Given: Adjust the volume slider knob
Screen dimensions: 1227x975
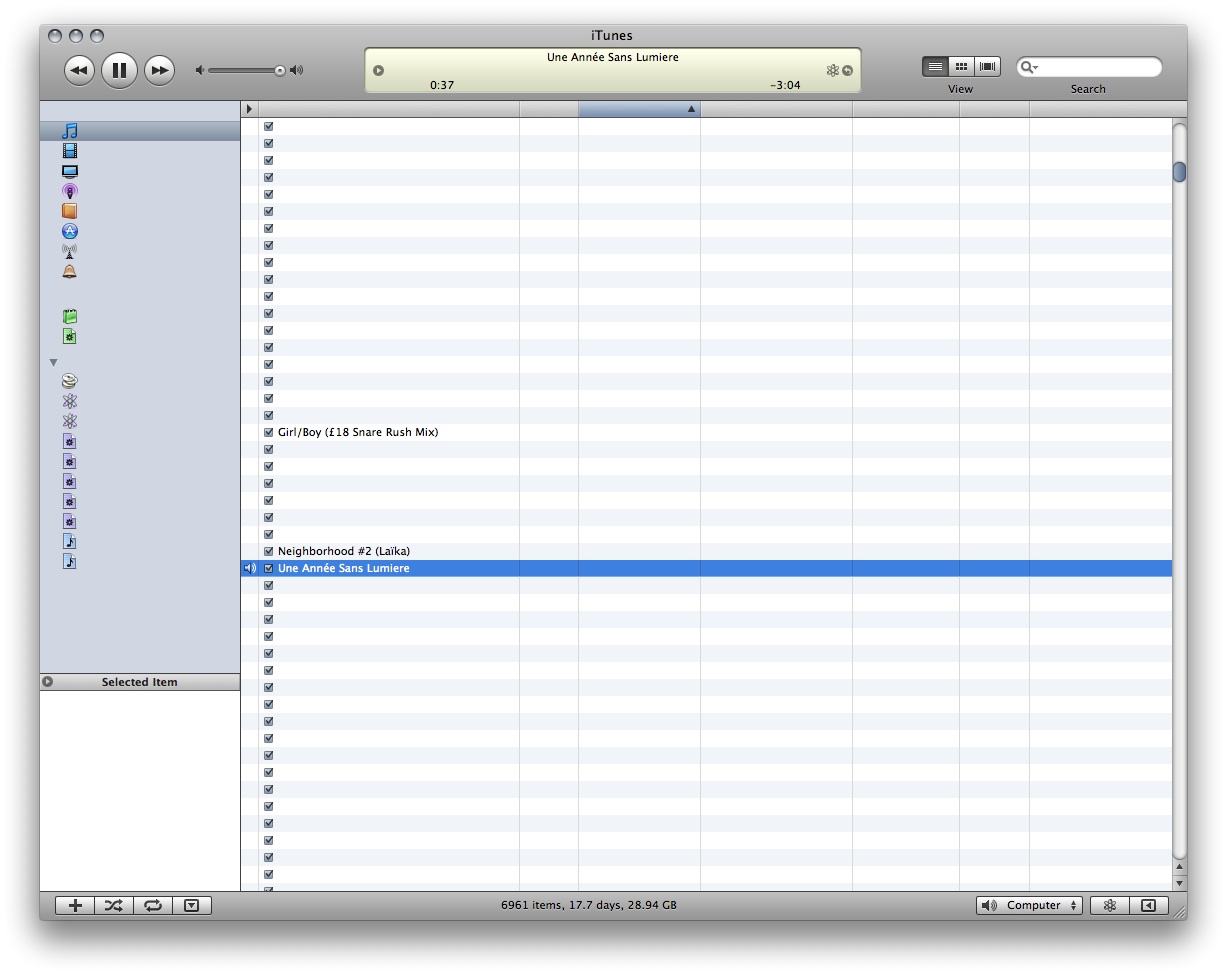Looking at the screenshot, I should tap(280, 70).
